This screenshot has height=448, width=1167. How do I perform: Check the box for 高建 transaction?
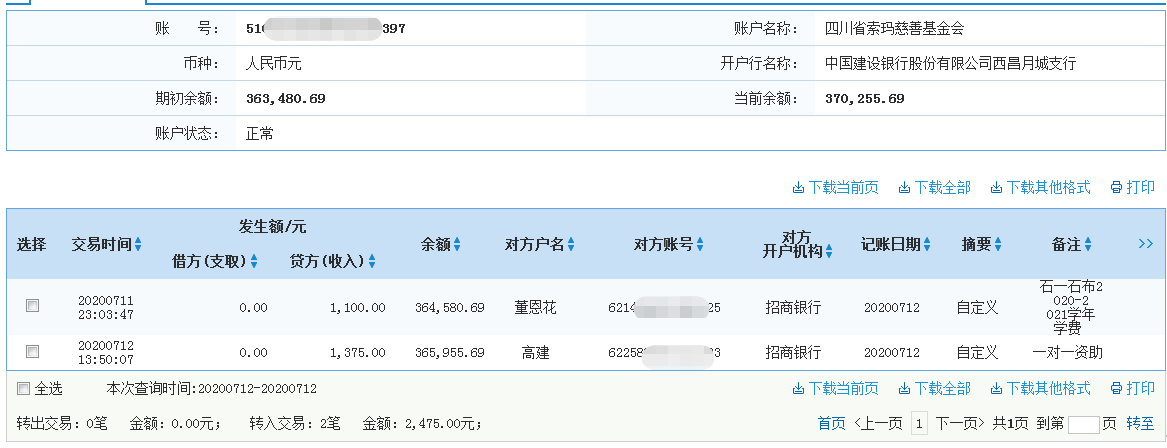(32, 352)
